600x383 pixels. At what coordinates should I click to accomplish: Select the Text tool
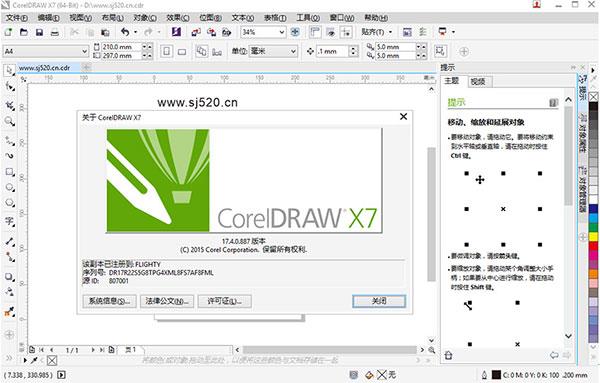[x=10, y=221]
